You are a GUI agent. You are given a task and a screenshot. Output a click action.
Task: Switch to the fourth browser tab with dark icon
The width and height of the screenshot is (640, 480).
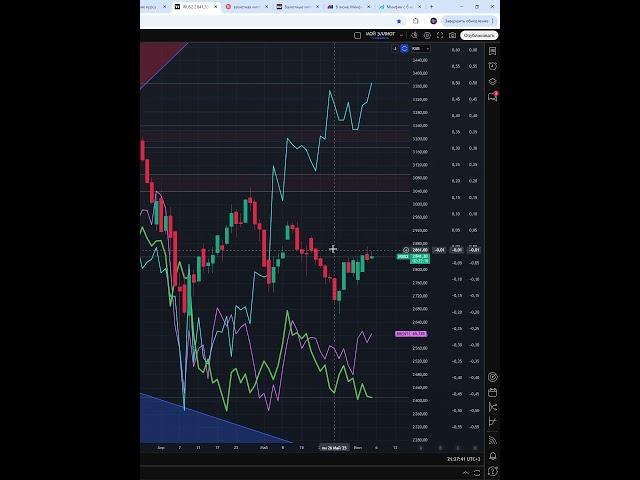297,7
